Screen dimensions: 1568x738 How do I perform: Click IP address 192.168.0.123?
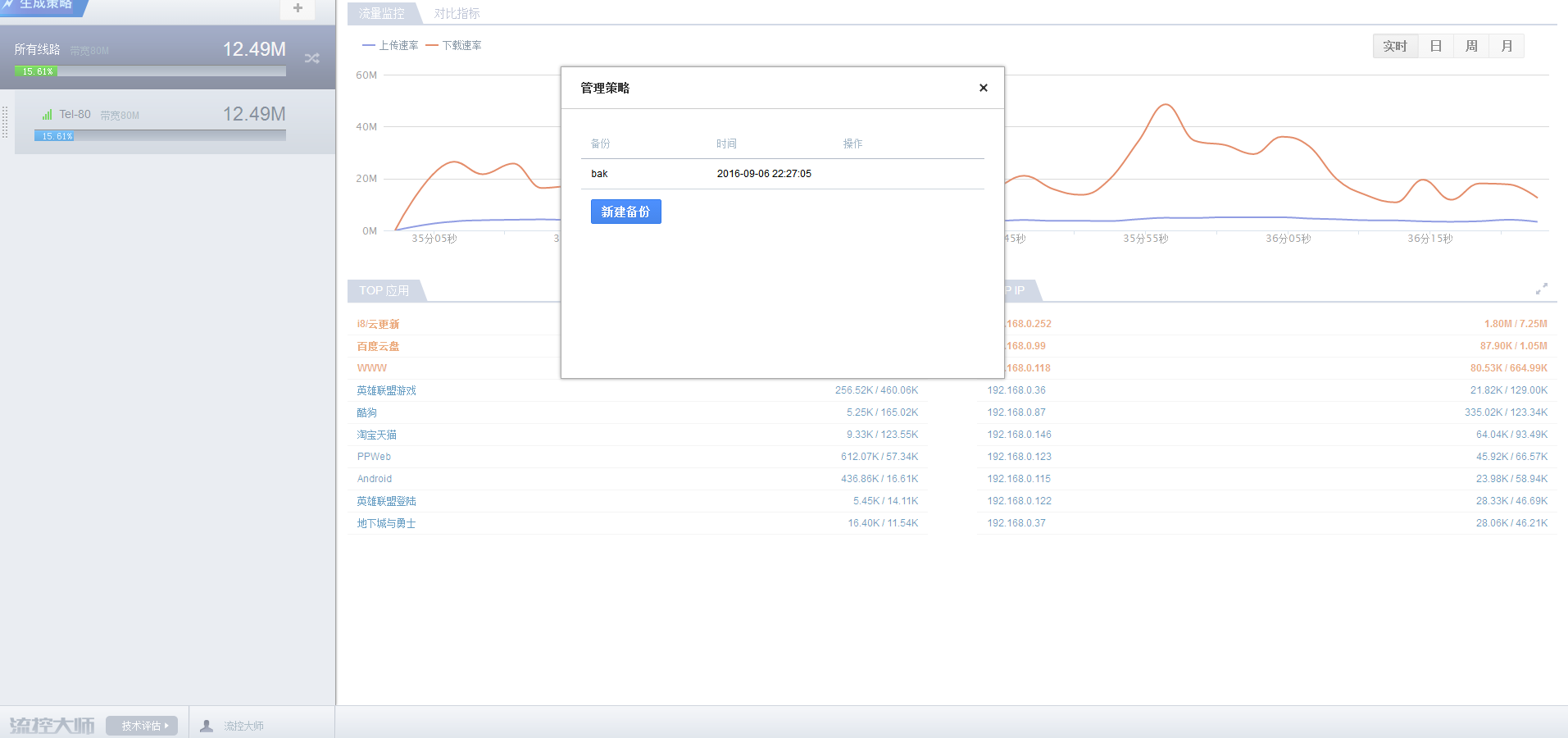tap(1019, 457)
